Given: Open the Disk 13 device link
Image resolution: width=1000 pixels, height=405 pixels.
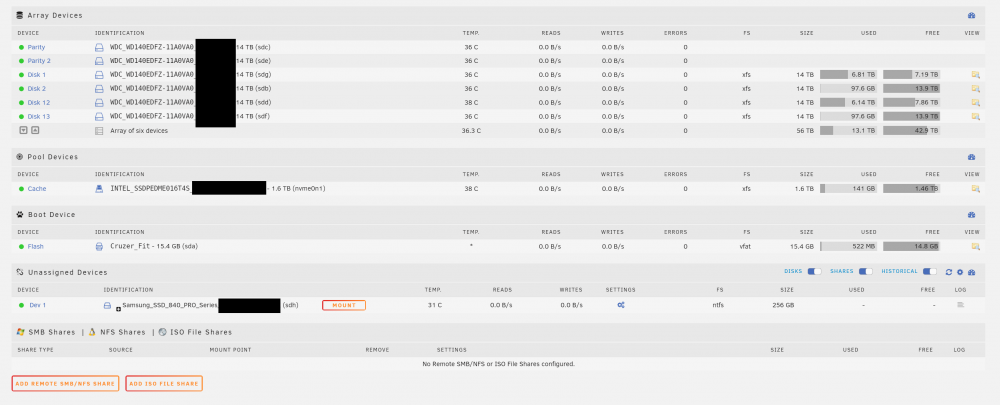Looking at the screenshot, I should (39, 117).
